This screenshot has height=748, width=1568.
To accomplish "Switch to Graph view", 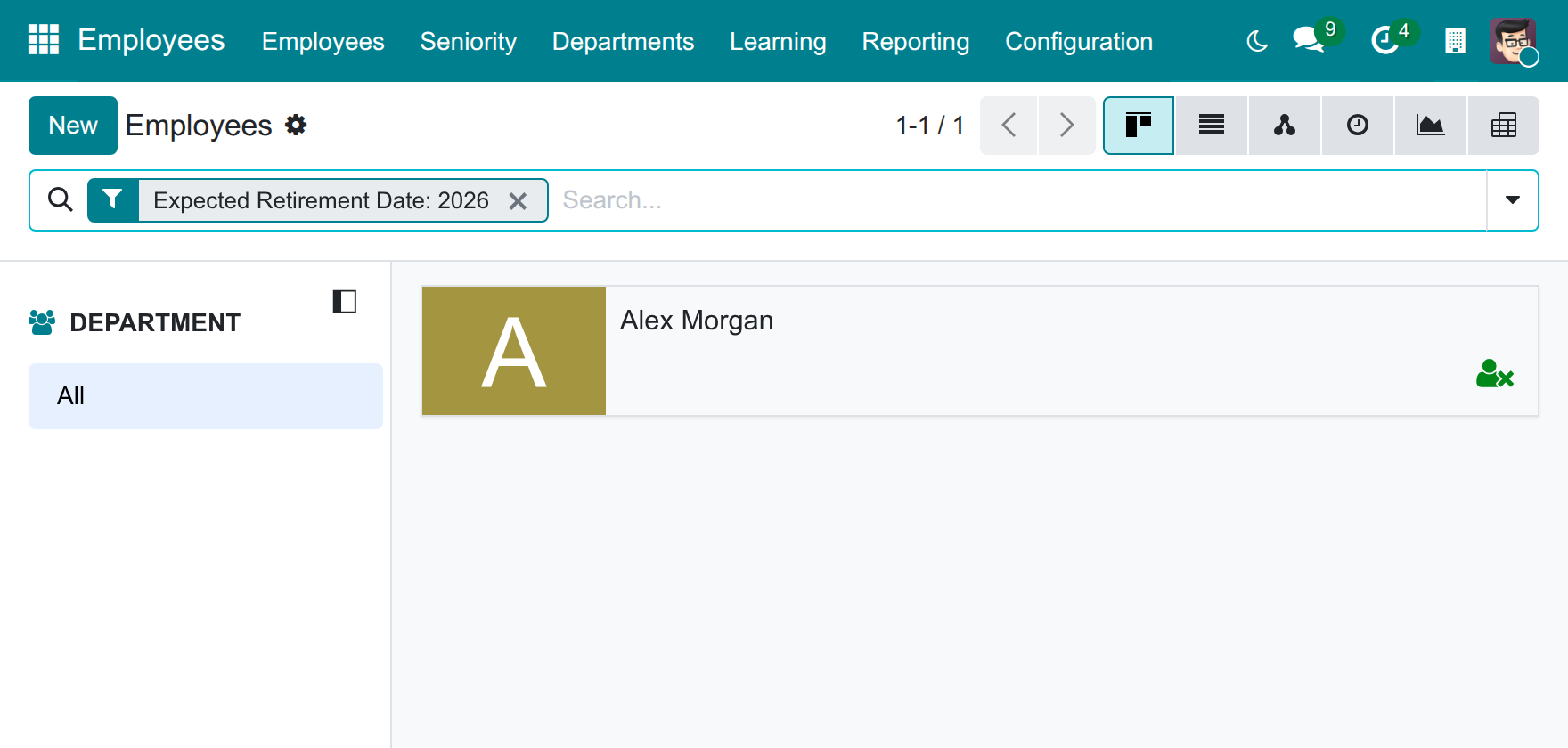I will pyautogui.click(x=1431, y=126).
